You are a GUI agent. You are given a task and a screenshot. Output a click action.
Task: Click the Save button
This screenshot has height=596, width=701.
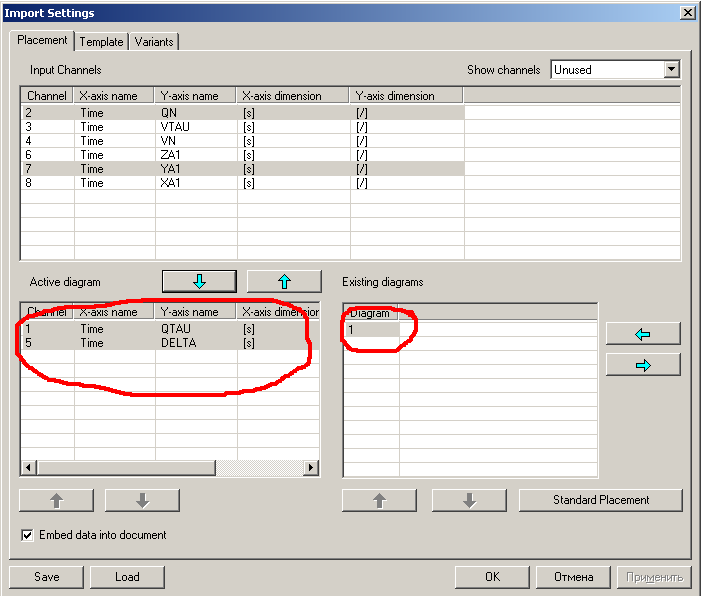click(46, 577)
